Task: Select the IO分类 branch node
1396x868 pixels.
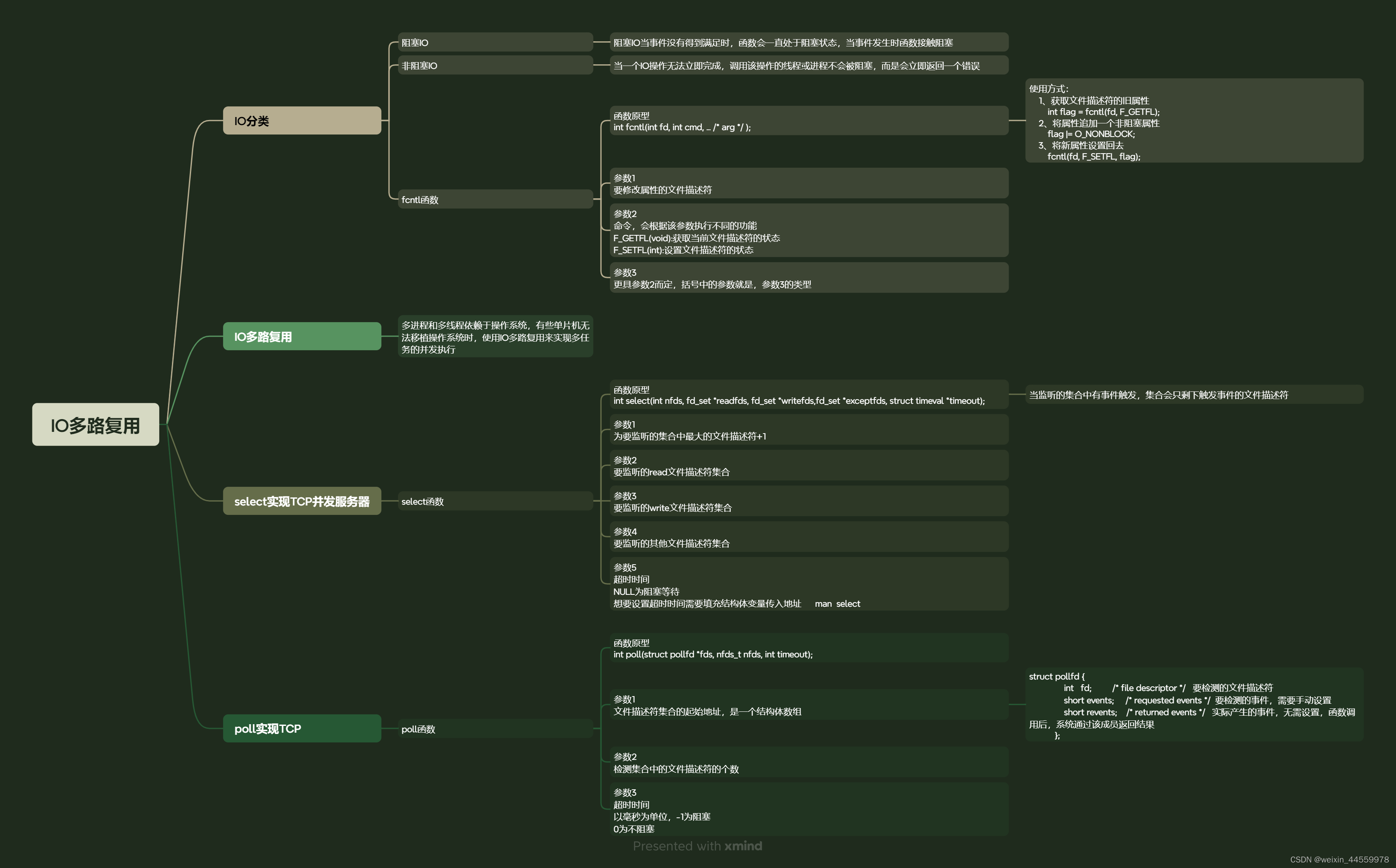Action: pyautogui.click(x=302, y=120)
